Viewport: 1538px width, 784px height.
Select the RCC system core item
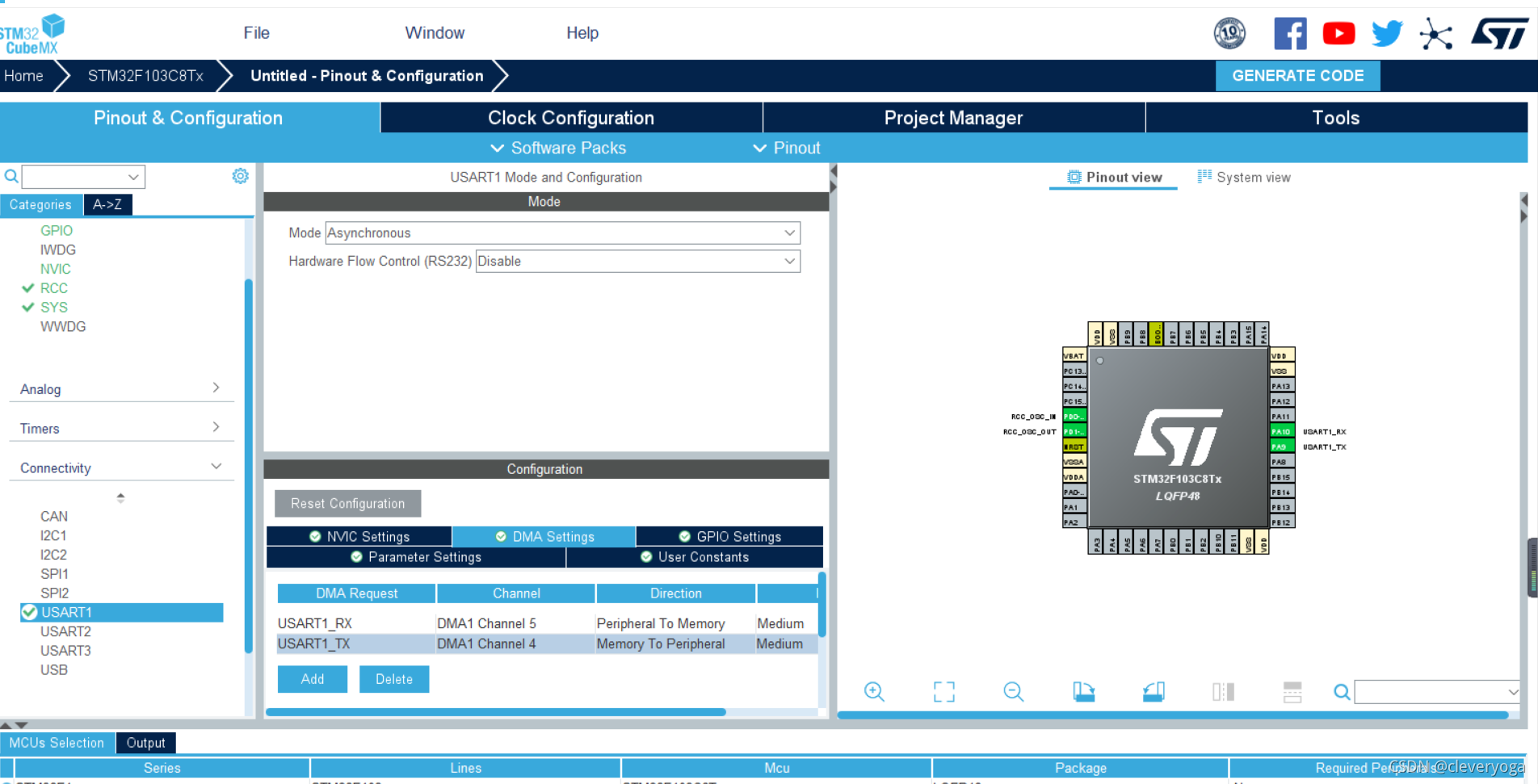pyautogui.click(x=53, y=288)
